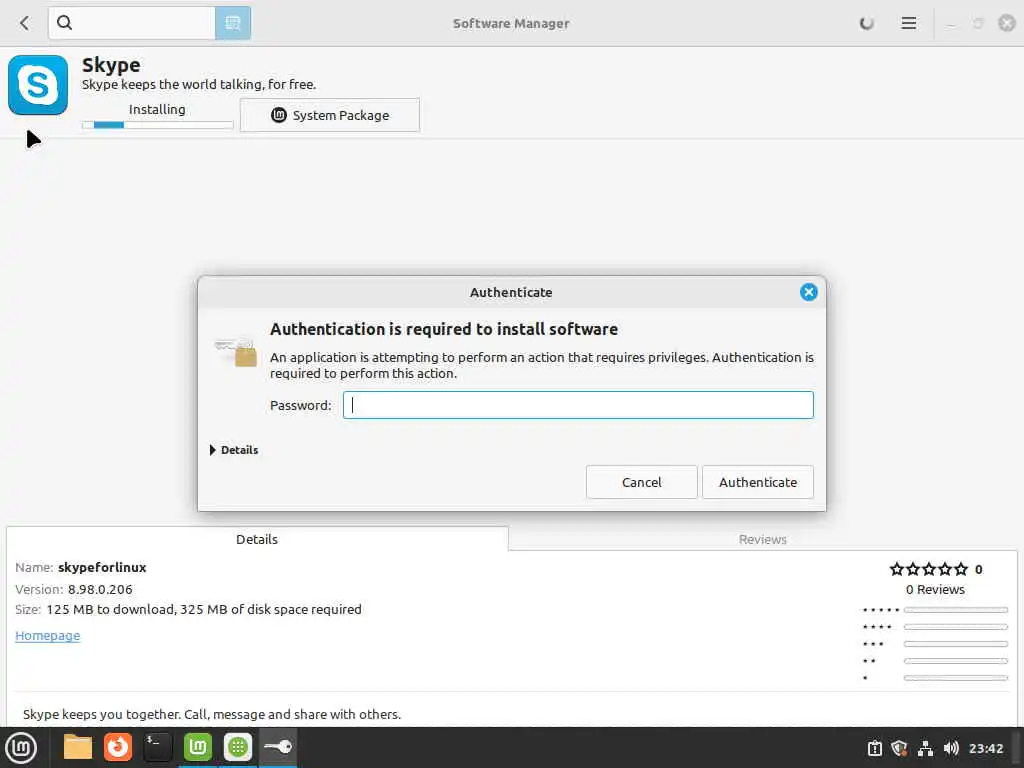Open the hamburger menu

tap(908, 24)
